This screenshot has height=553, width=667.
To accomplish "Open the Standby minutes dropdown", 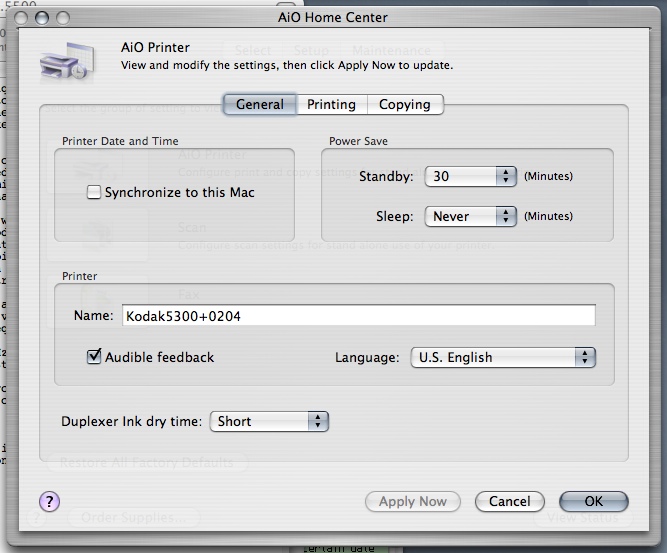I will pos(470,176).
